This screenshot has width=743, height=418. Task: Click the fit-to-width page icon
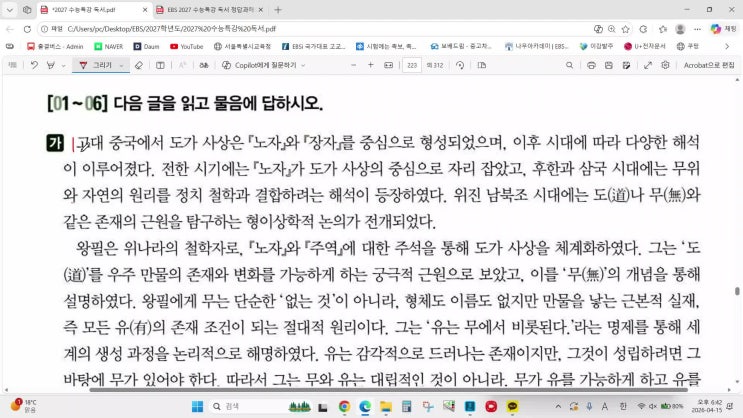tap(389, 65)
